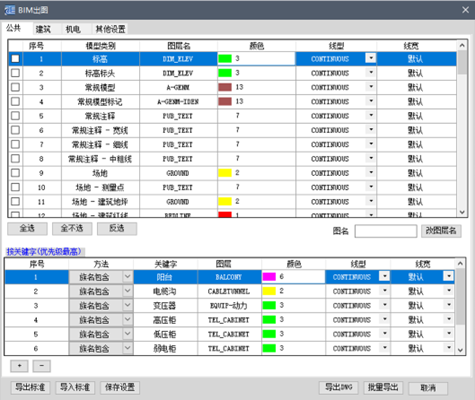Screen dimensions: 475x400
Task: Click the 弱电柜 keyword cell
Action: coord(165,349)
